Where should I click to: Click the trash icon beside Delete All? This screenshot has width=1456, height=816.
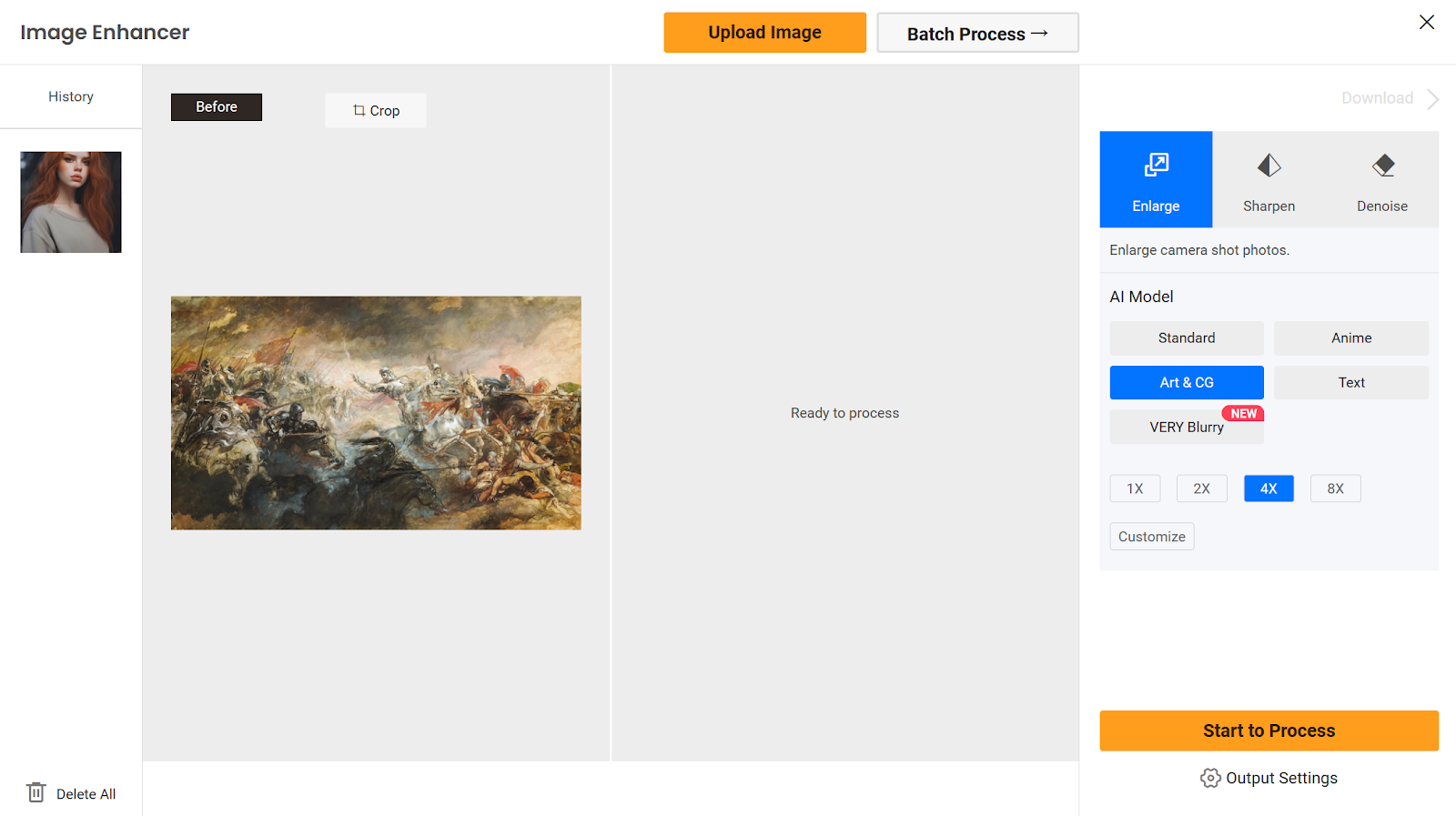coord(35,792)
